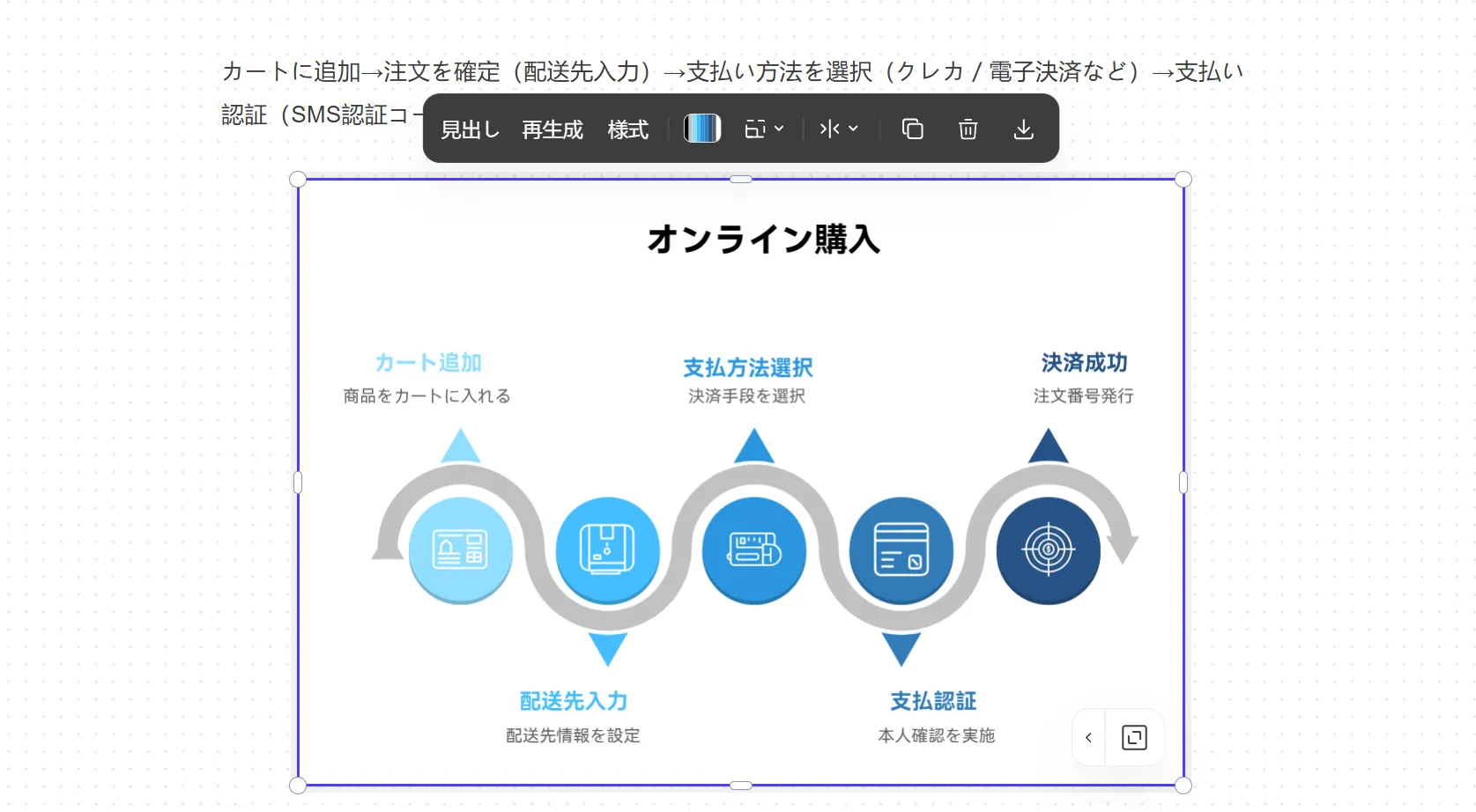The height and width of the screenshot is (812, 1476).
Task: Click the 再生成 regenerate button
Action: click(x=553, y=129)
